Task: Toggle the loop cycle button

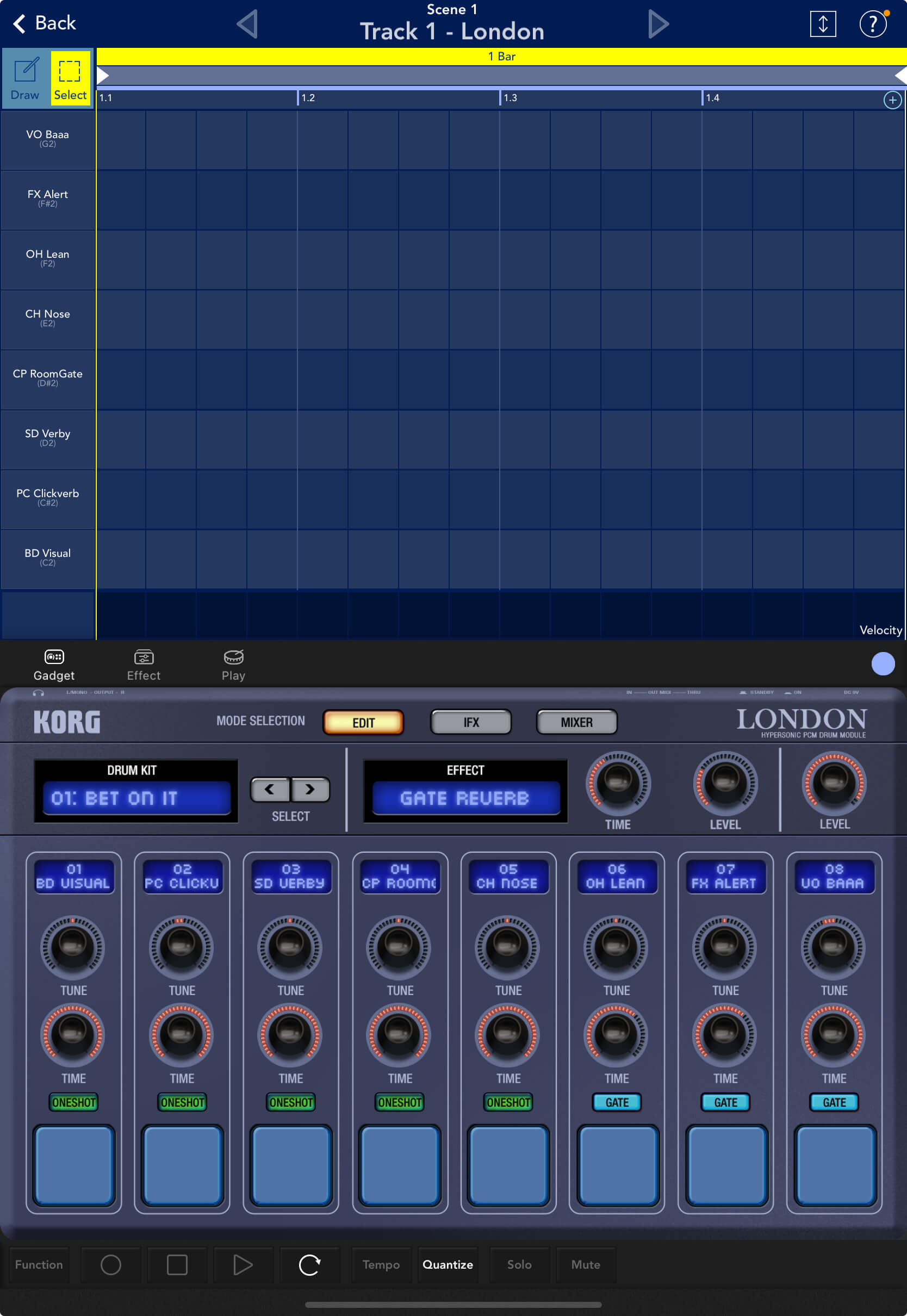Action: click(x=310, y=1264)
